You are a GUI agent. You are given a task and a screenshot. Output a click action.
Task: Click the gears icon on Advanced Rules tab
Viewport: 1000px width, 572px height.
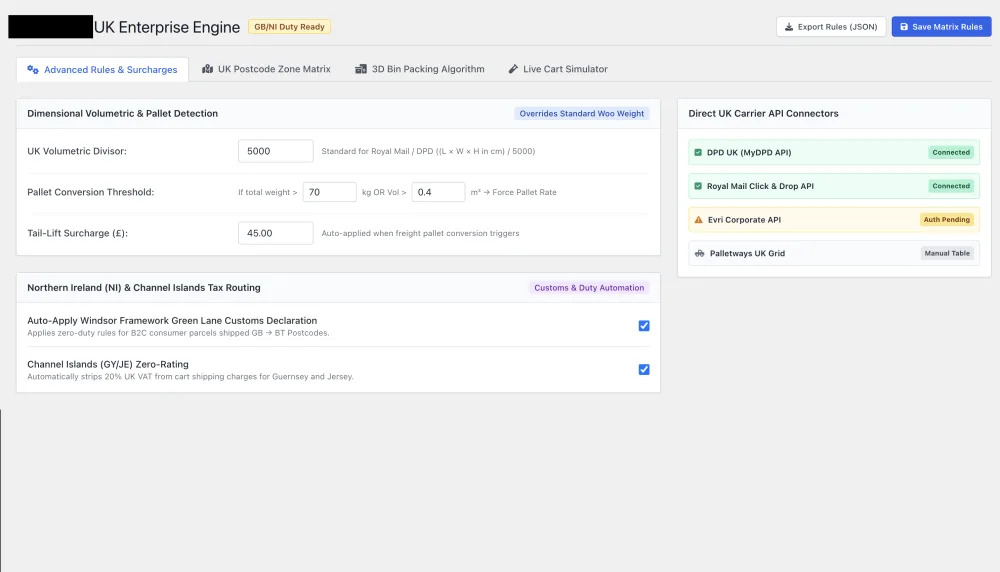(x=33, y=70)
